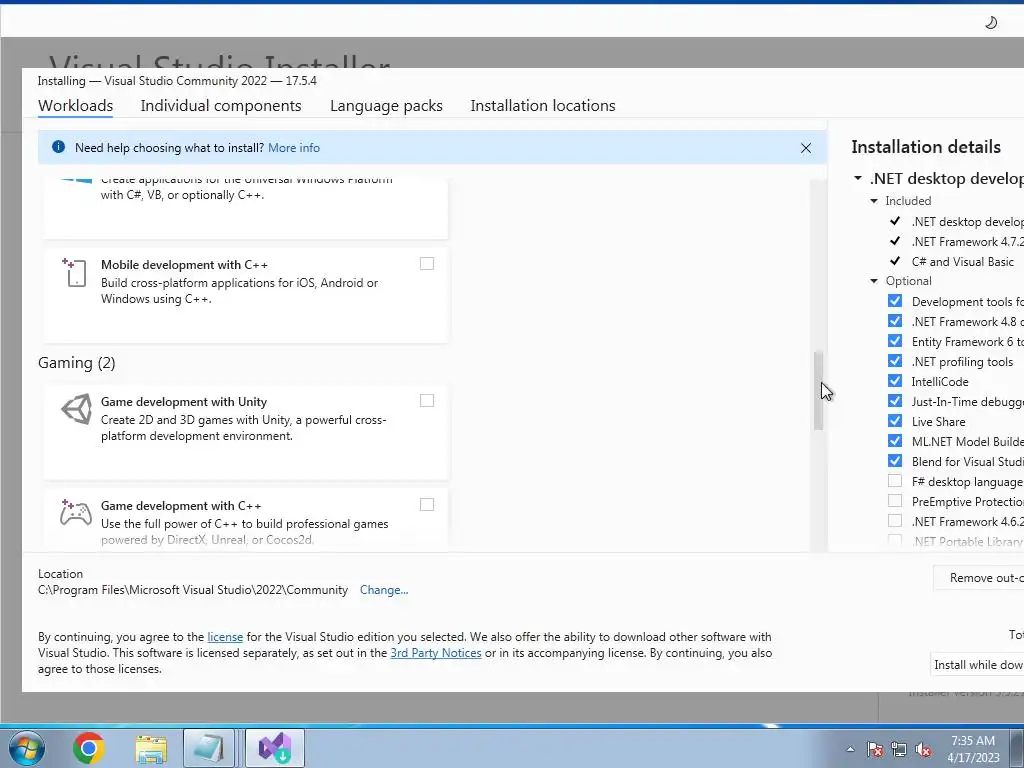This screenshot has height=768, width=1024.
Task: Open the More info link
Action: 294,148
